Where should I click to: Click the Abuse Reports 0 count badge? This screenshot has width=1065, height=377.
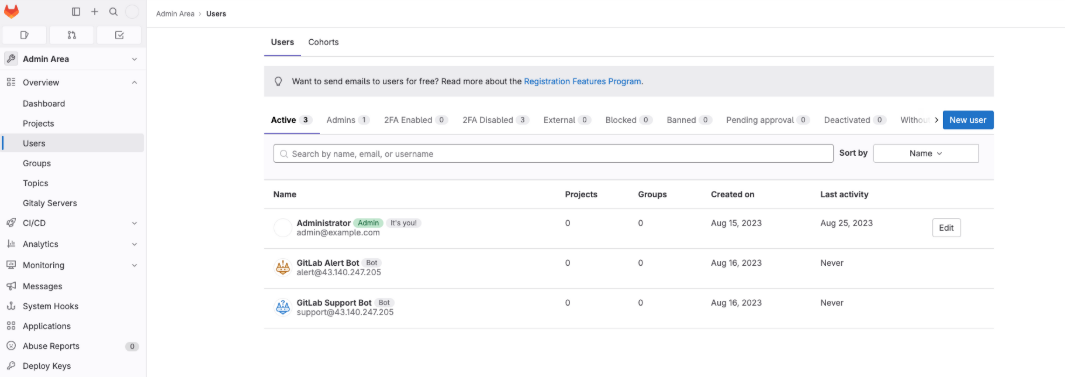point(132,346)
